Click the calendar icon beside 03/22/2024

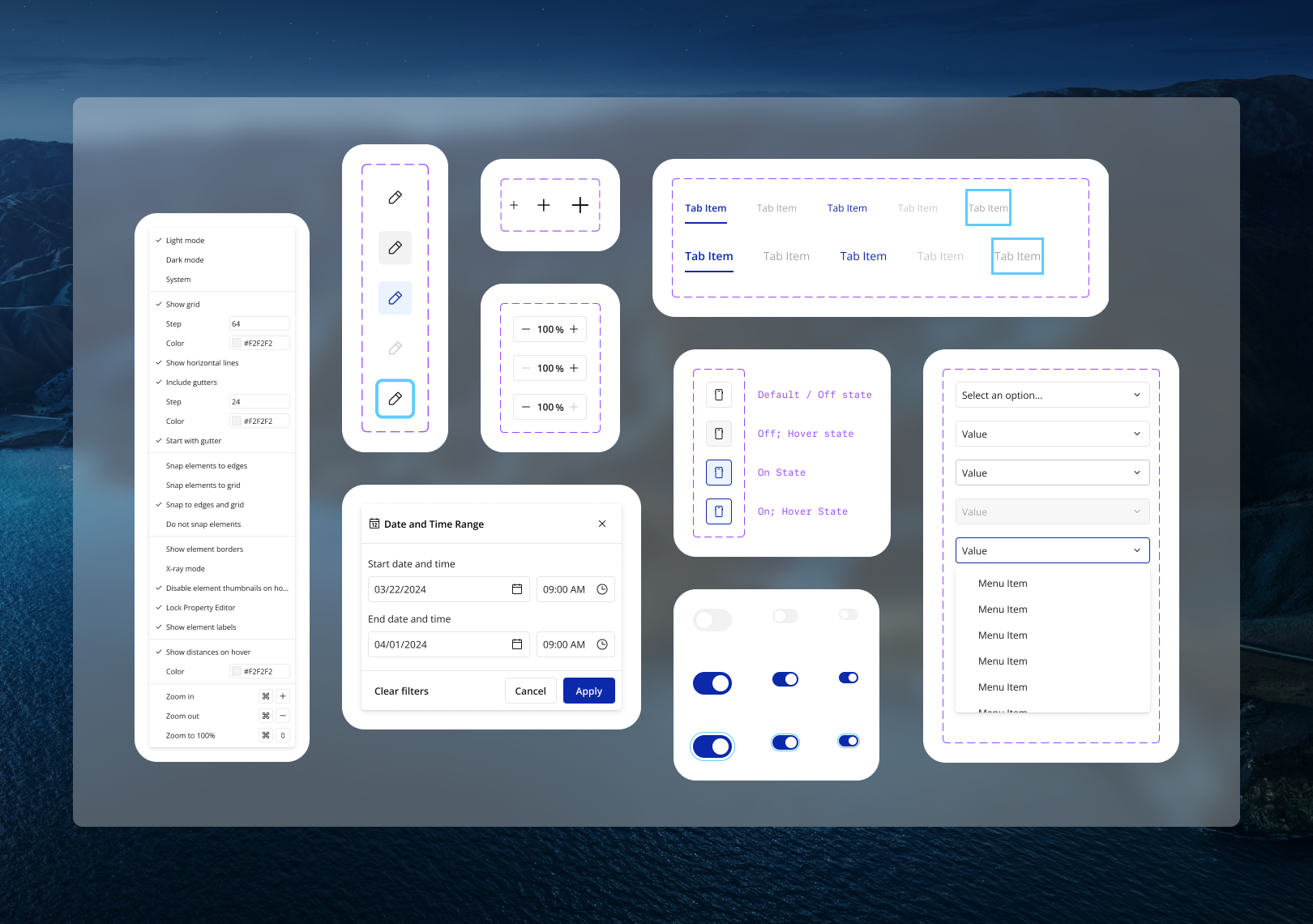(517, 589)
